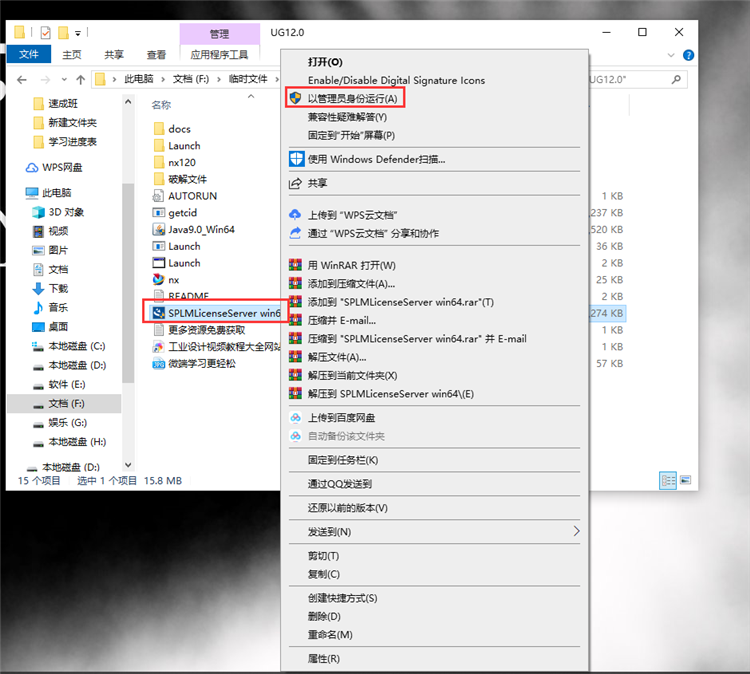Select 此电脑 in navigation pane
The image size is (750, 674).
[x=48, y=193]
